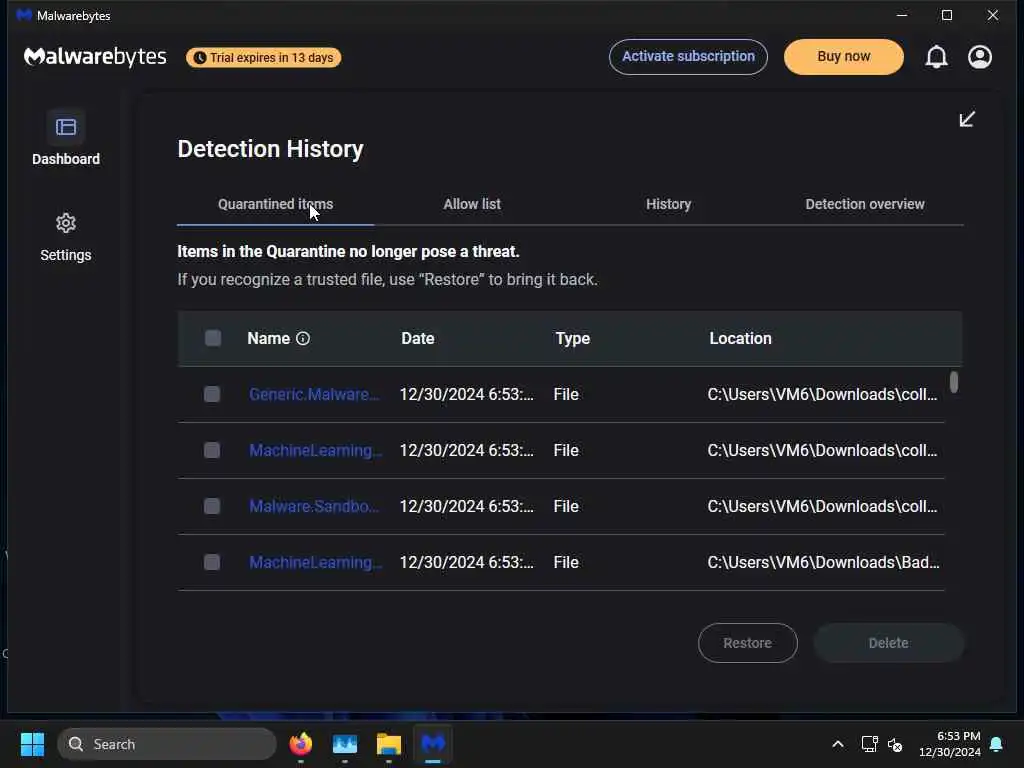Open File Explorer from the taskbar
1024x768 pixels.
pos(389,744)
